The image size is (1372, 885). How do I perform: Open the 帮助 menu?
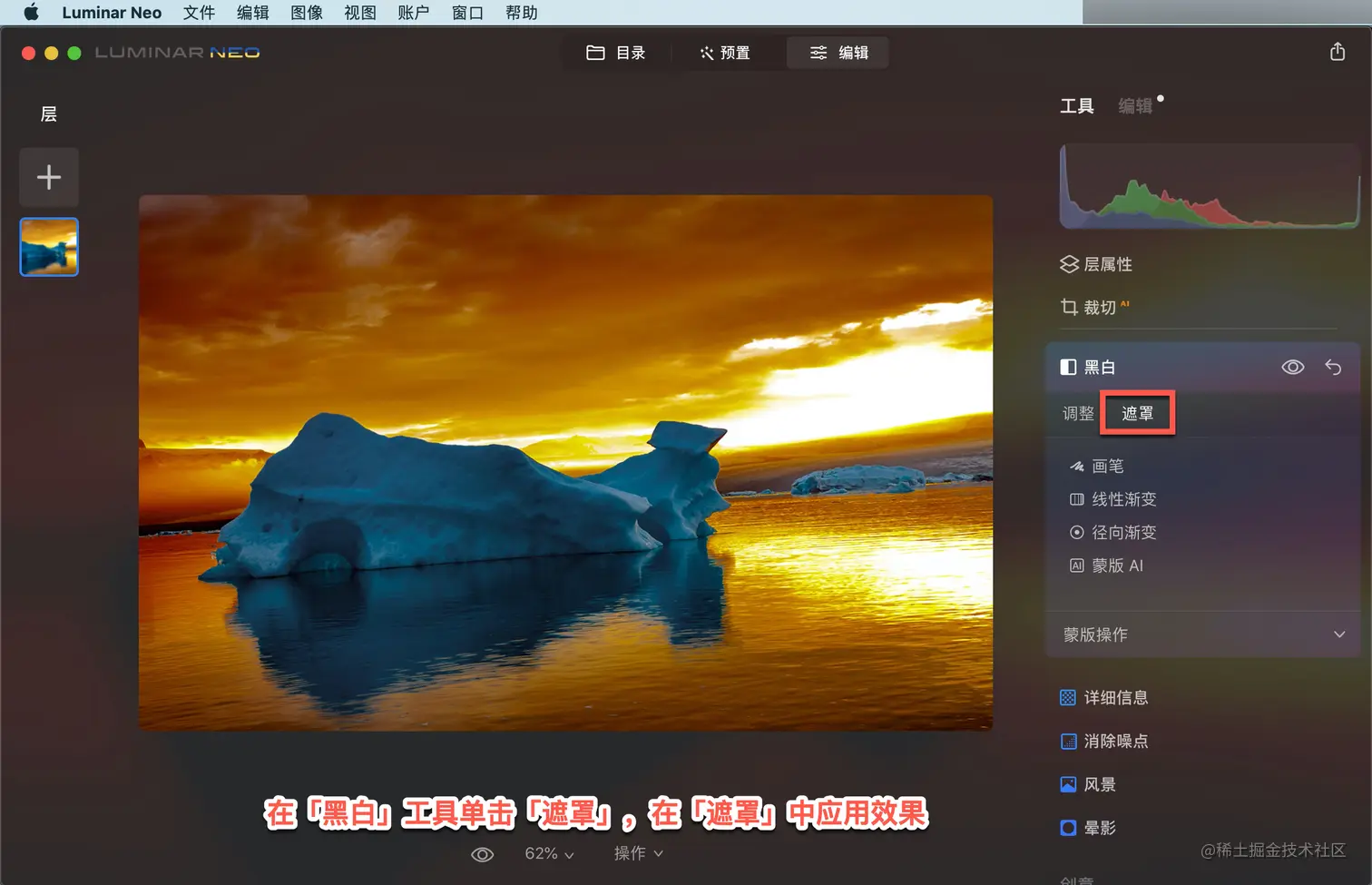[x=522, y=13]
